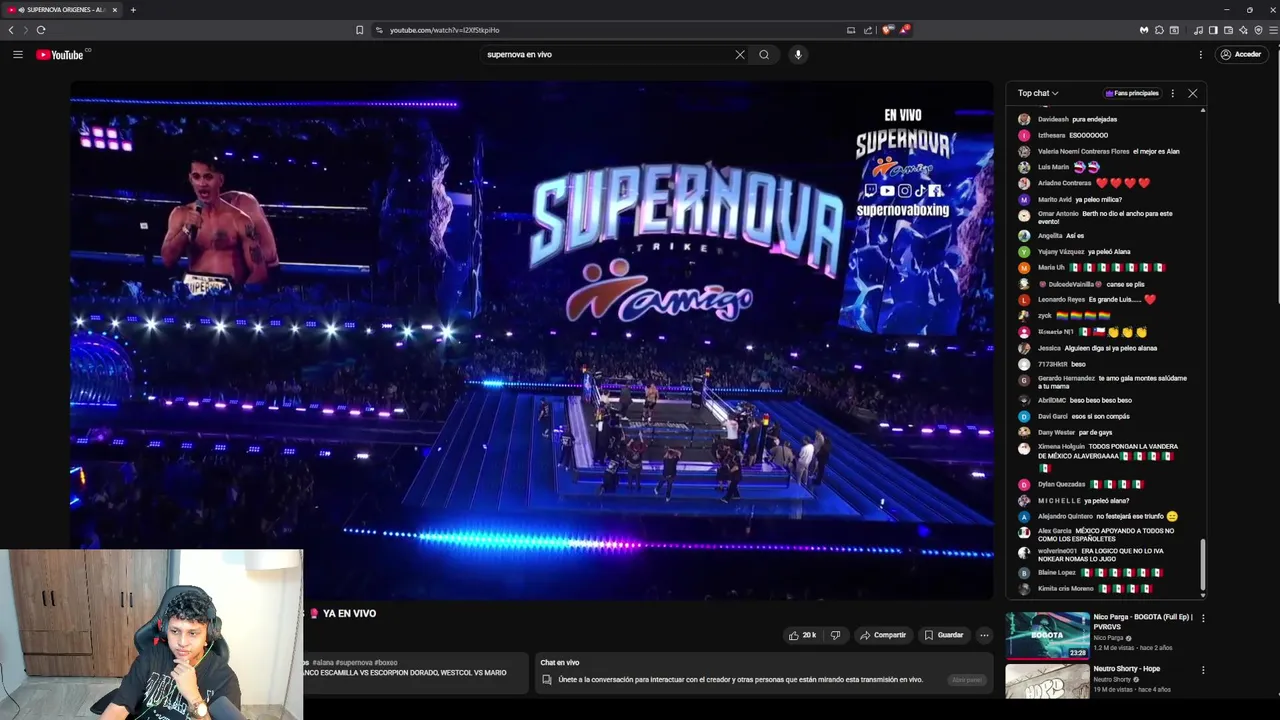Dislike the video with thumbs down

coord(835,635)
